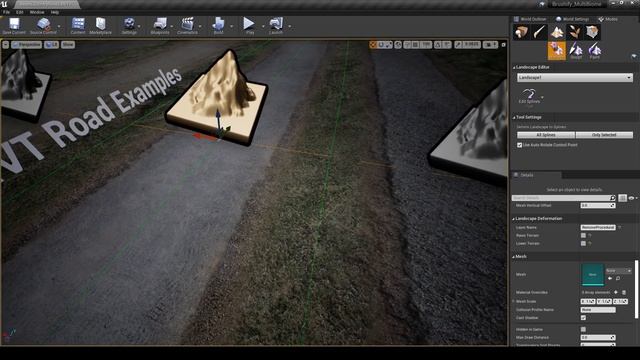Screen dimensions: 640x360
Task: Click the camera speed icon in viewport toolbar
Action: (490, 45)
